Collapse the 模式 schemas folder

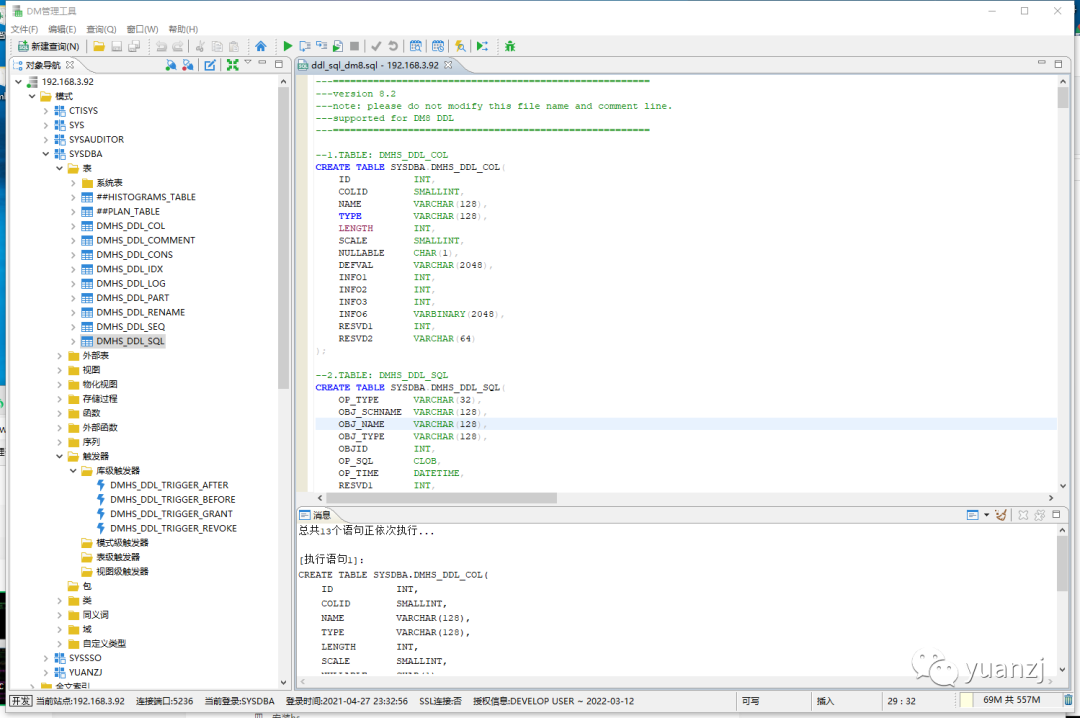(32, 96)
